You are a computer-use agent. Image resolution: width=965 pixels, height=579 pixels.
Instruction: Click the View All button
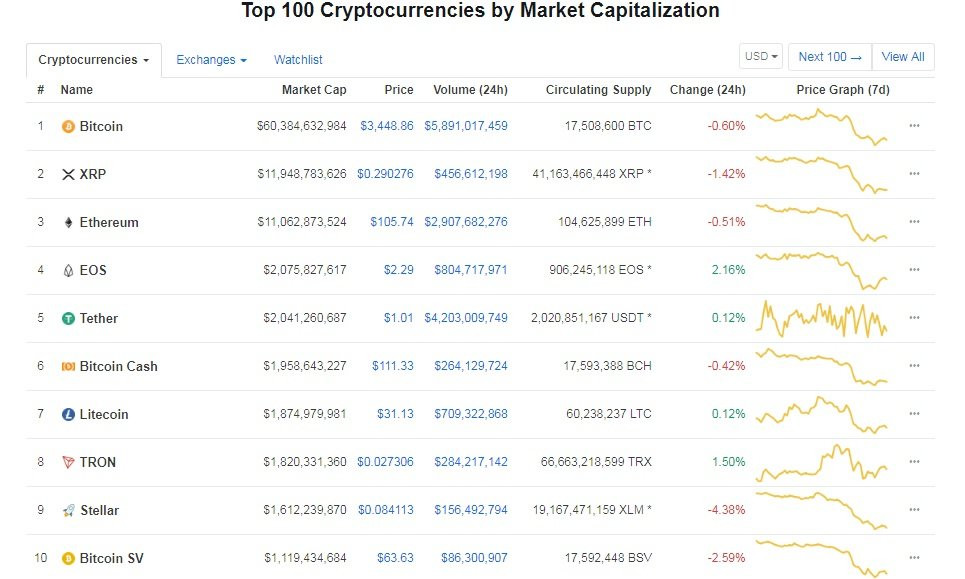coord(903,57)
